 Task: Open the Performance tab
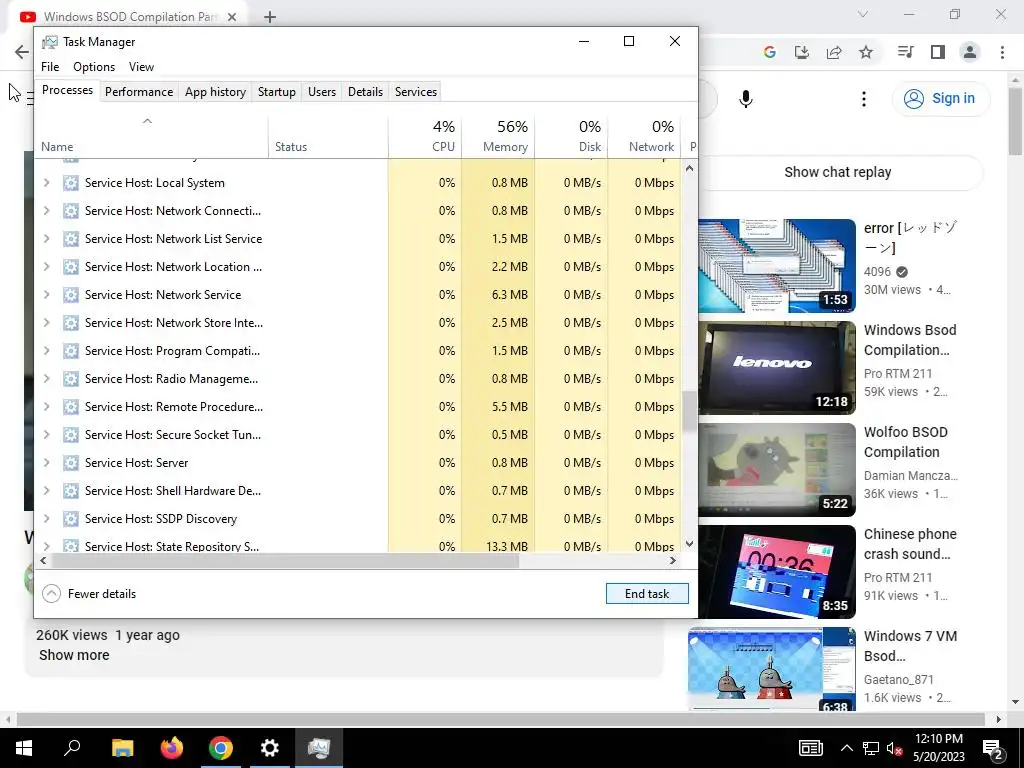coord(138,91)
